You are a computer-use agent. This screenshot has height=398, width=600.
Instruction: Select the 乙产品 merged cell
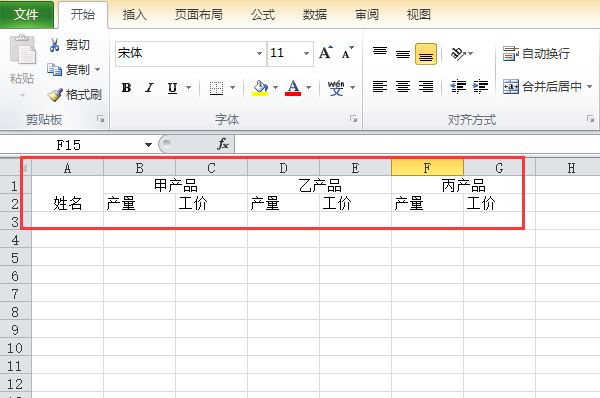pos(319,185)
